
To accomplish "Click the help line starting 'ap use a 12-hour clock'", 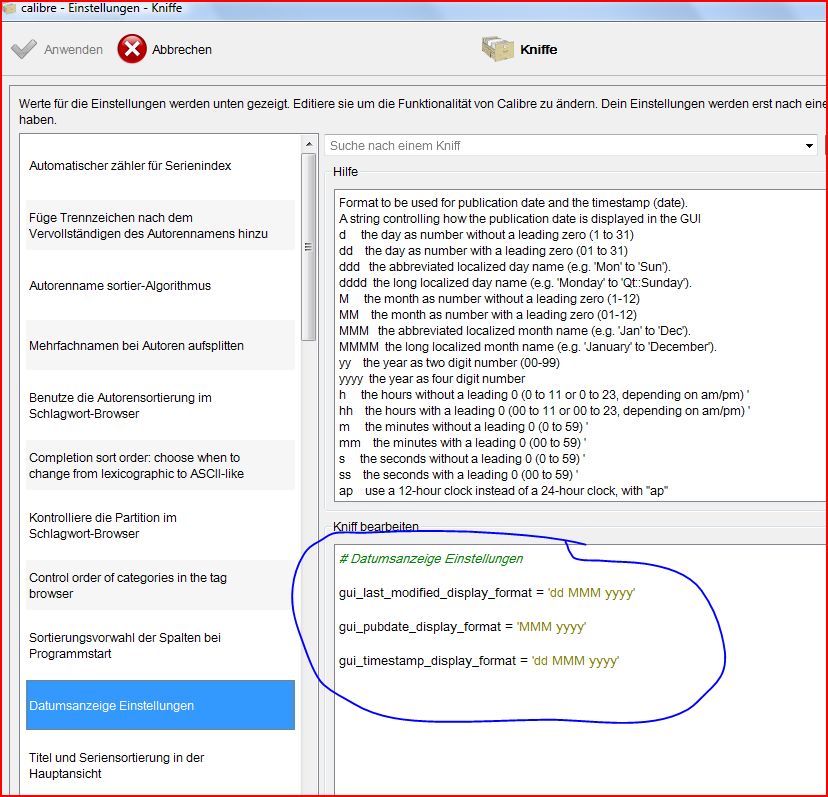I will 503,491.
